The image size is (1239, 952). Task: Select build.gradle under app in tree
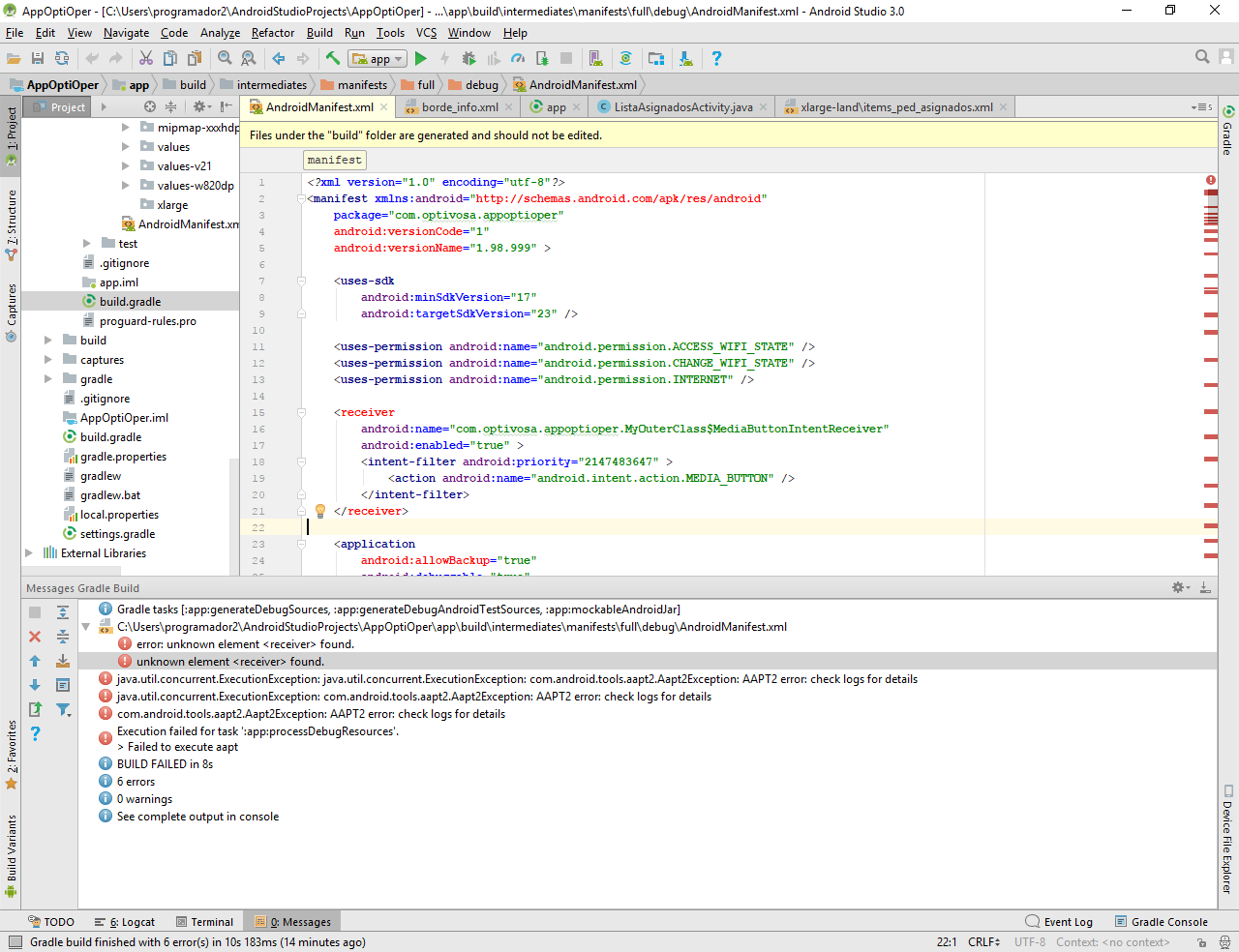click(x=131, y=301)
